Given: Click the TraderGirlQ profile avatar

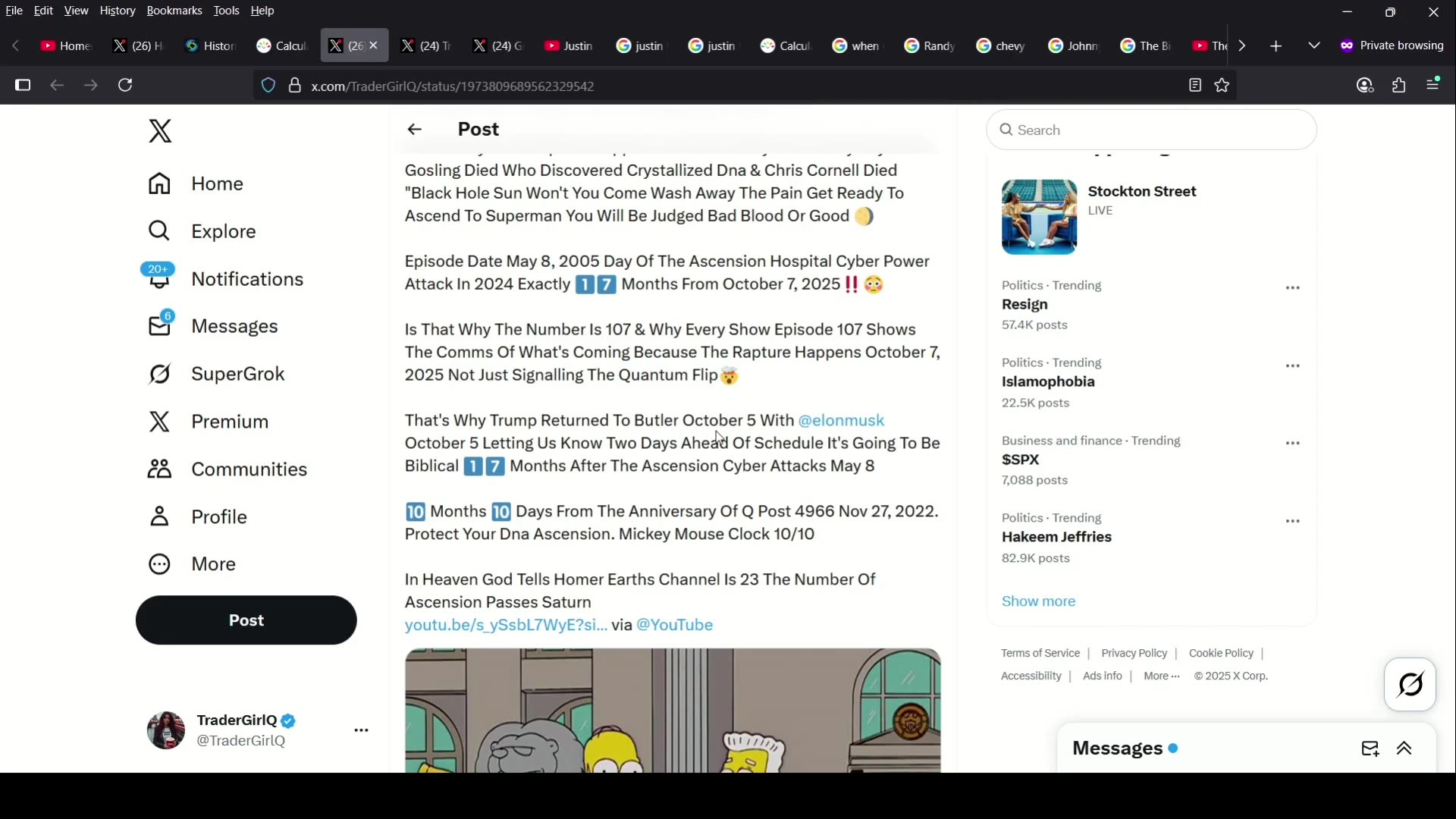Looking at the screenshot, I should 165,731.
